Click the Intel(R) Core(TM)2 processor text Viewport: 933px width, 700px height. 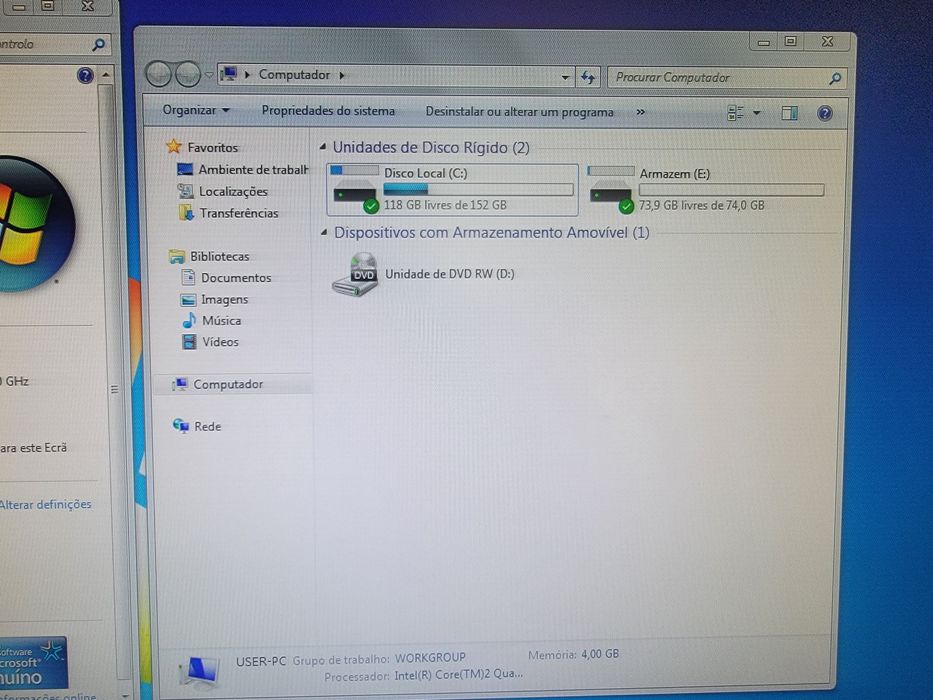pyautogui.click(x=459, y=674)
